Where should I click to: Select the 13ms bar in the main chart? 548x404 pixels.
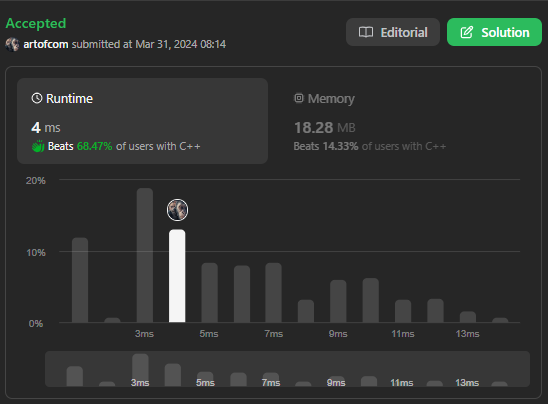coord(468,317)
